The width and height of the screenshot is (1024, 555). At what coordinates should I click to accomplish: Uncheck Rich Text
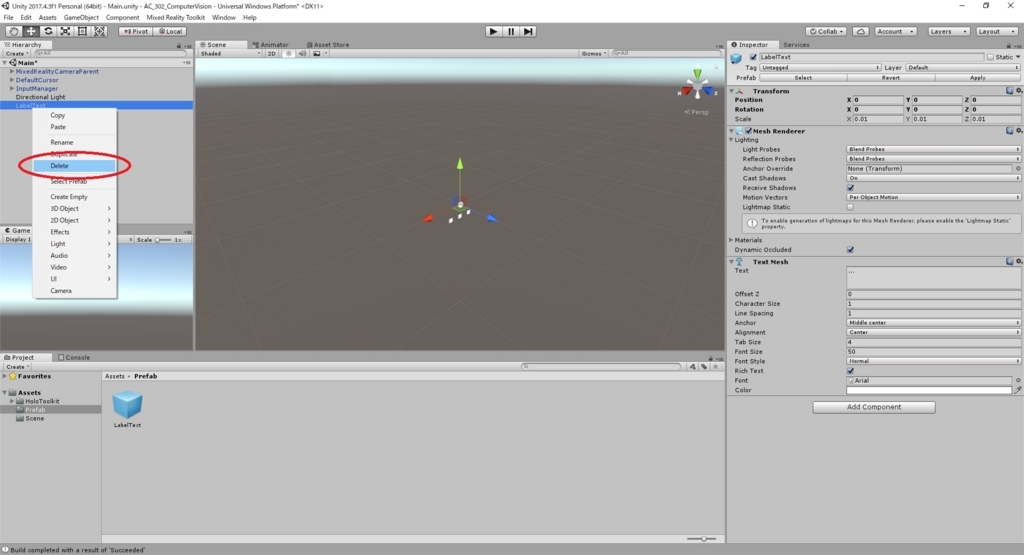(850, 371)
